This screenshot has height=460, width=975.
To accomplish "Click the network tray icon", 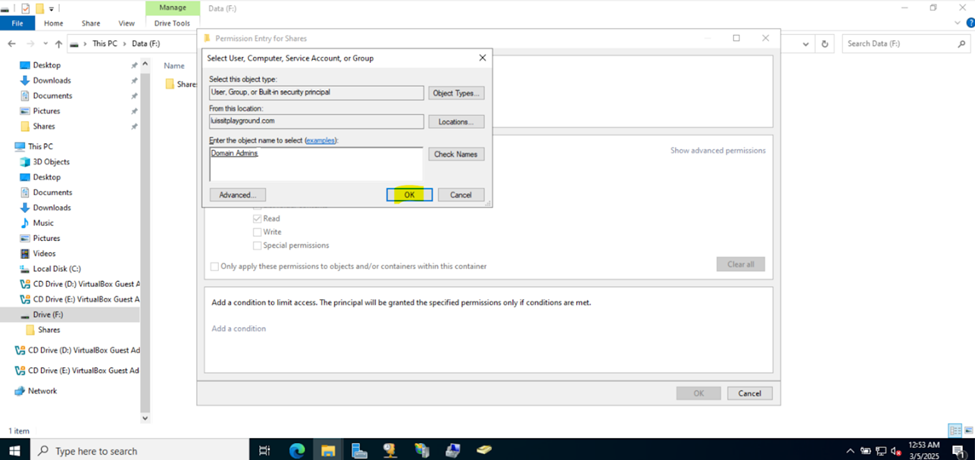I will [x=880, y=451].
